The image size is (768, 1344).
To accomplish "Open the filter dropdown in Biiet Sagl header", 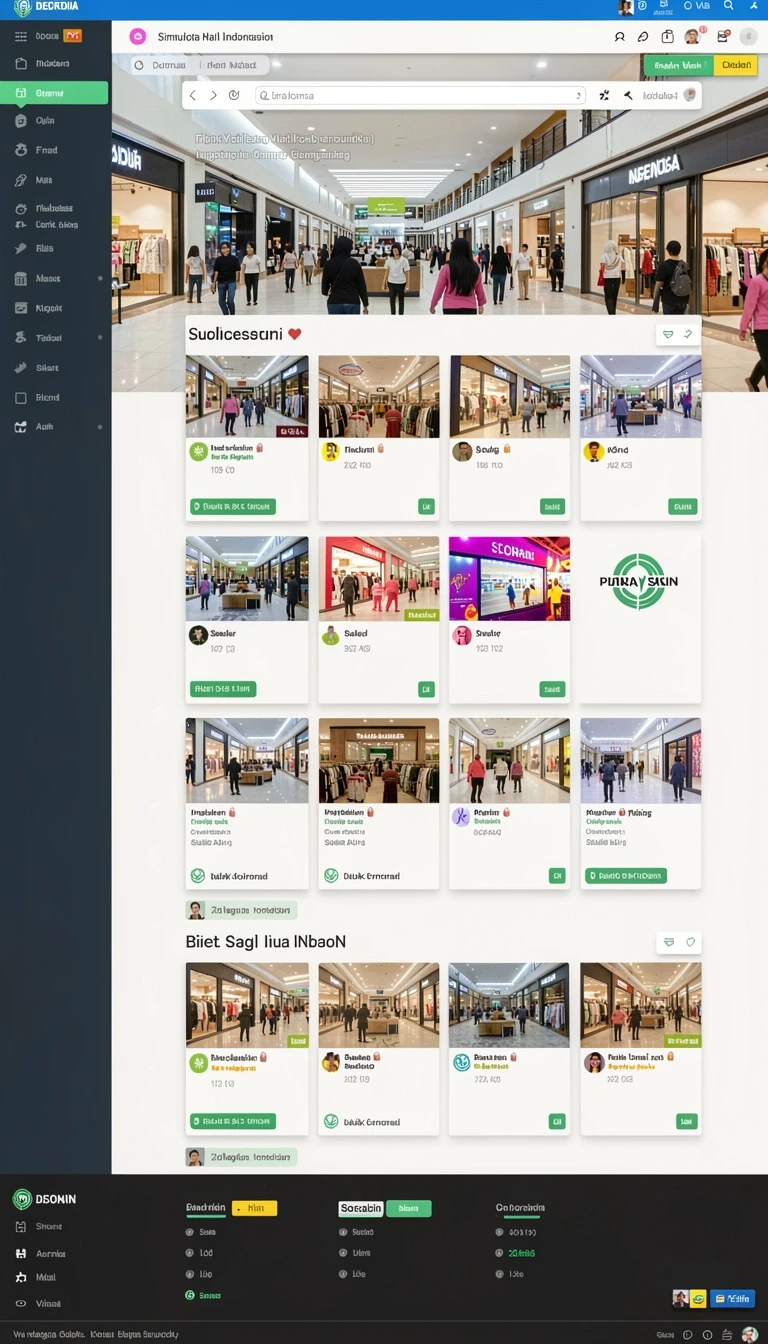I will [x=669, y=942].
